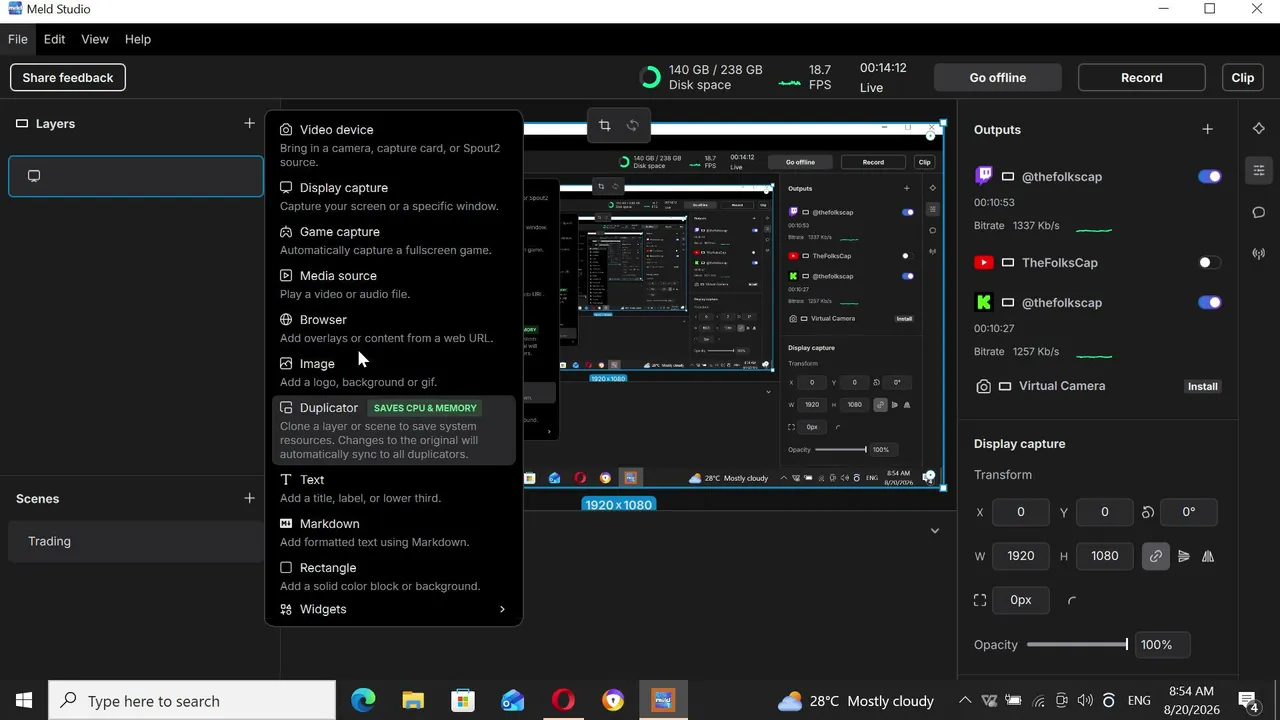Open Microsoft Store from the taskbar
The width and height of the screenshot is (1280, 720).
(463, 701)
